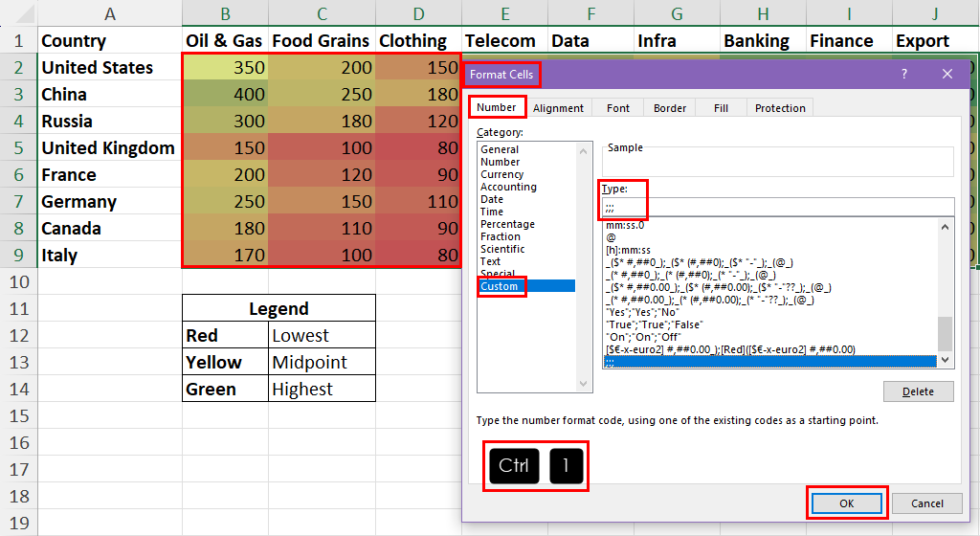Confirm with the OK button
Image resolution: width=980 pixels, height=536 pixels.
(x=846, y=504)
